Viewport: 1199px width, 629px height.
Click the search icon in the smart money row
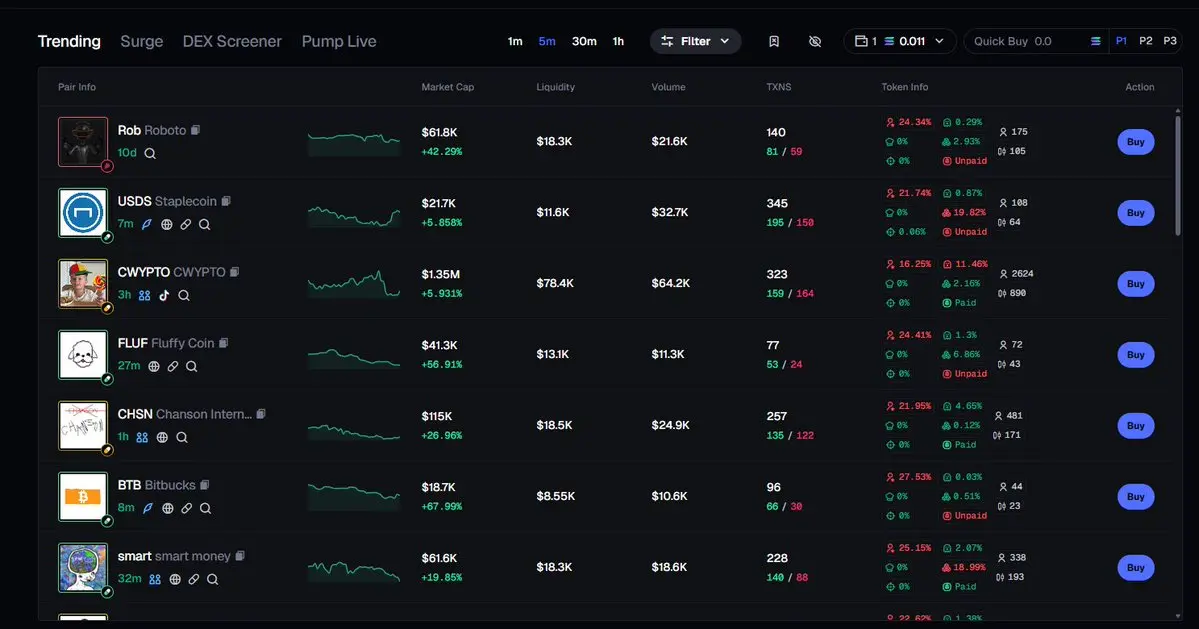[213, 579]
